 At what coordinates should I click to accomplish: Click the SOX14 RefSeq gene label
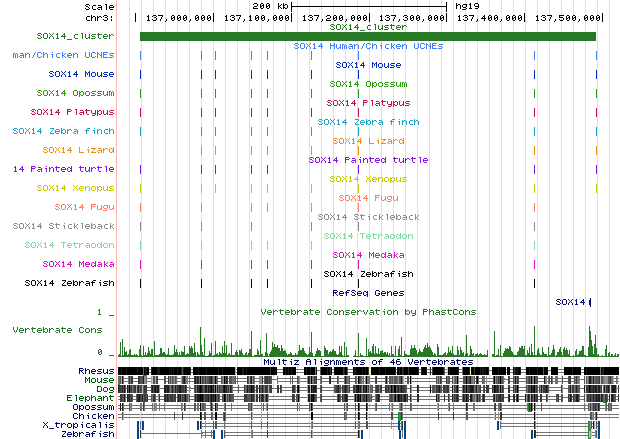[571, 302]
